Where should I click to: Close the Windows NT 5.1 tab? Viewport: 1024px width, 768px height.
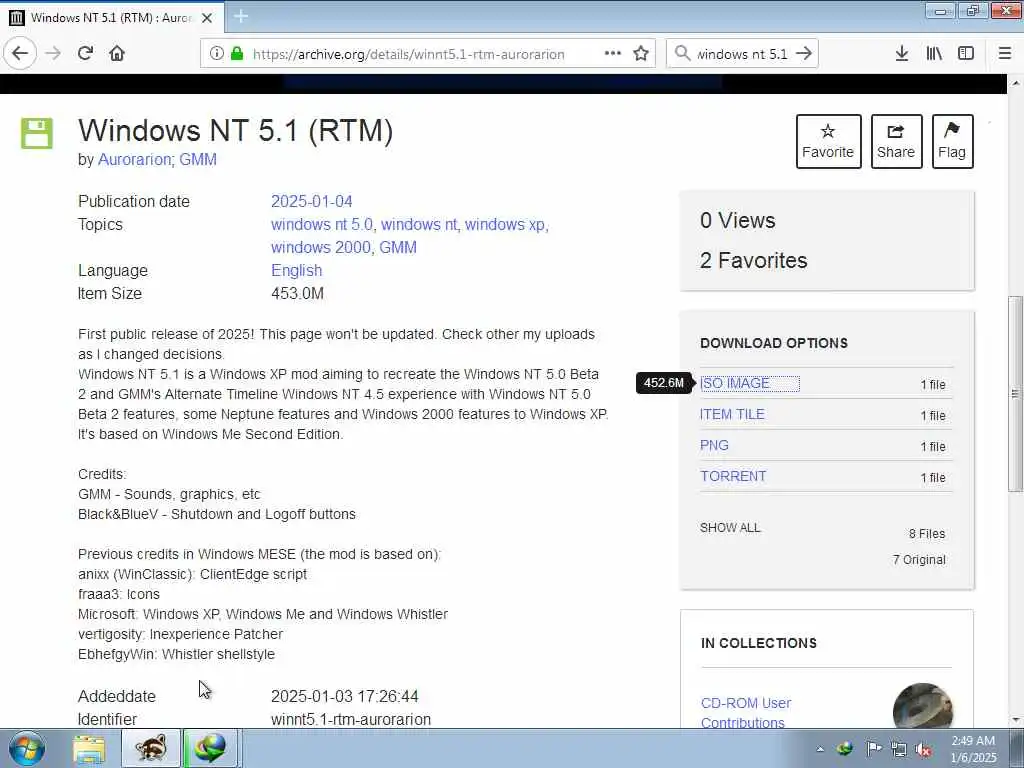(207, 18)
